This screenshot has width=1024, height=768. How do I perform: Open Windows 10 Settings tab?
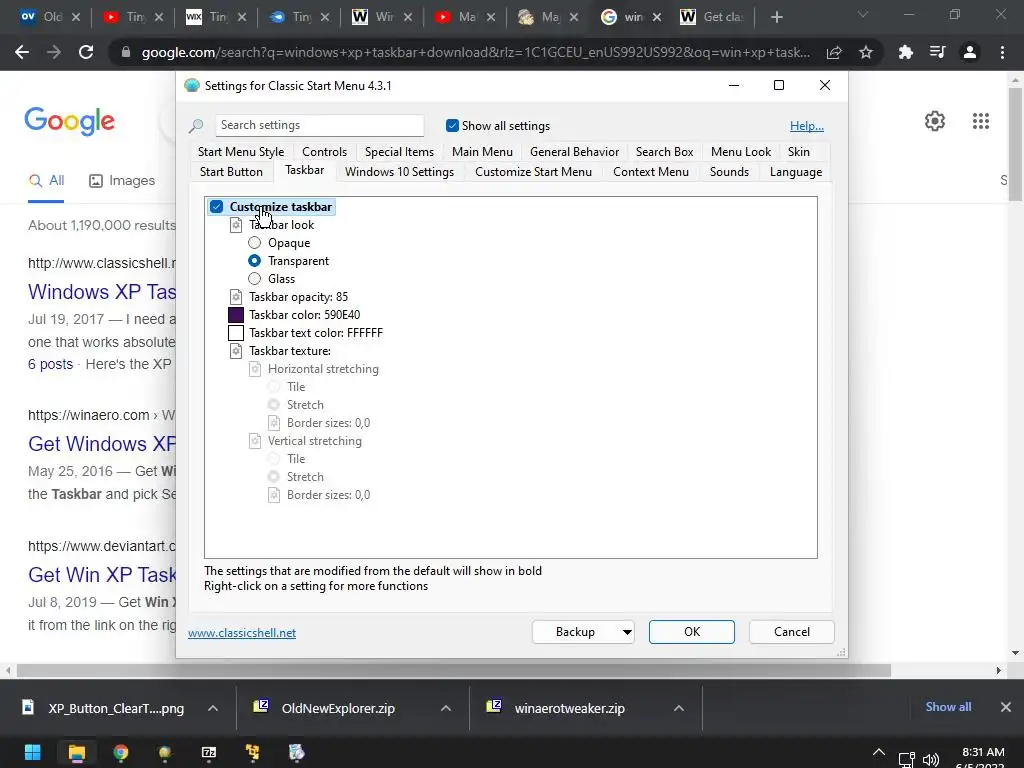coord(399,172)
